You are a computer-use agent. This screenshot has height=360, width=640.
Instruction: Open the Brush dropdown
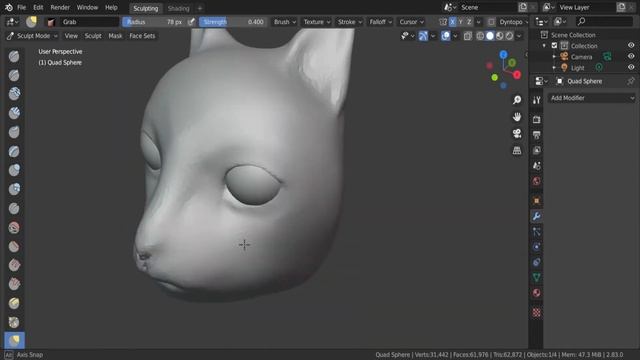tap(284, 22)
